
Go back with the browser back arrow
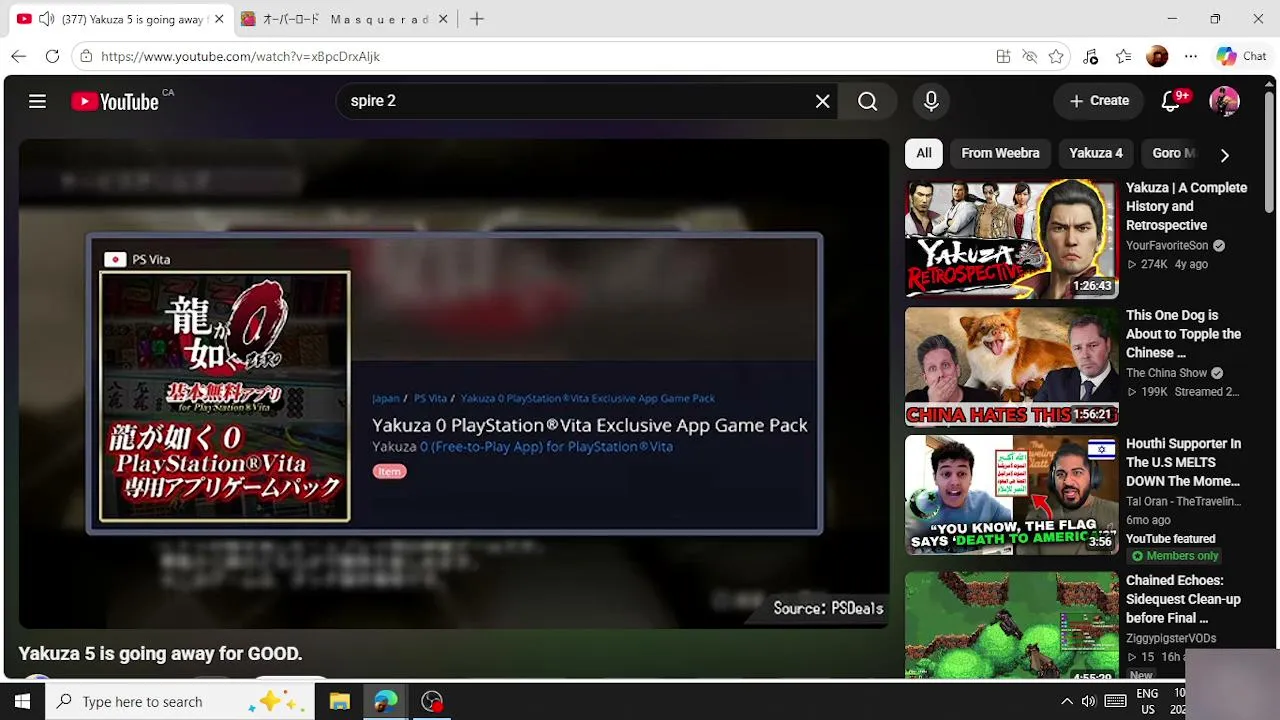(x=19, y=56)
